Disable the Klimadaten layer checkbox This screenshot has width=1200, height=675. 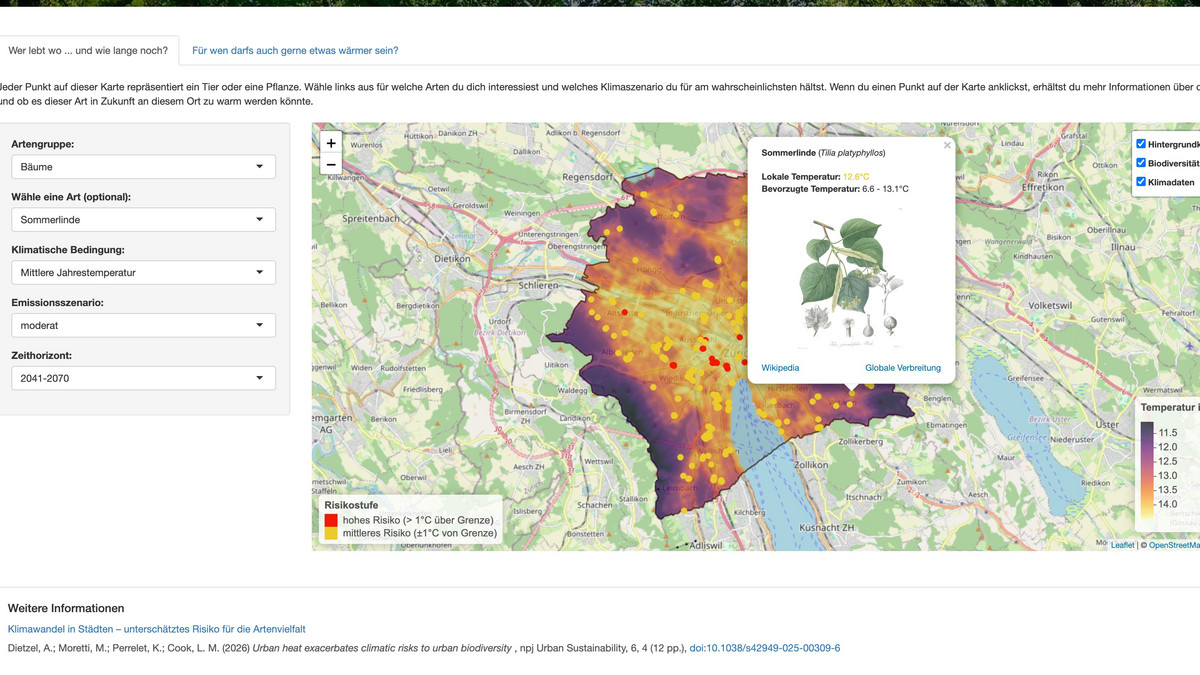coord(1141,182)
